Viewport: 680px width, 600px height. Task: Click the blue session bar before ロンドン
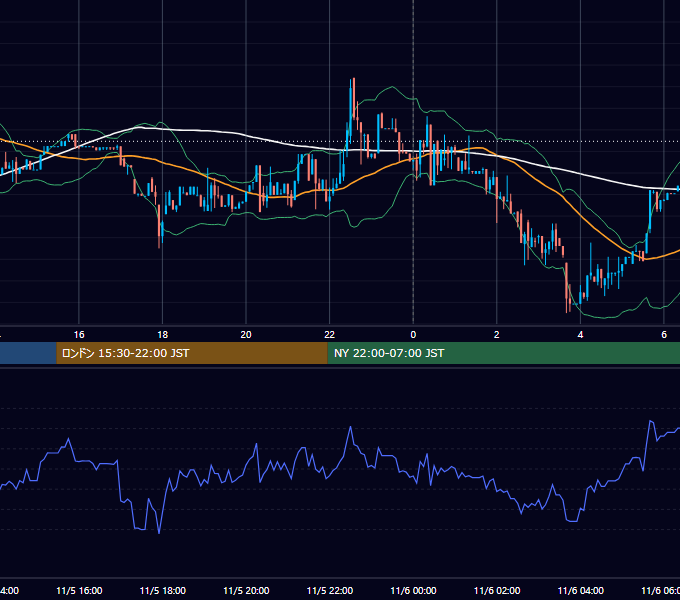click(x=28, y=353)
